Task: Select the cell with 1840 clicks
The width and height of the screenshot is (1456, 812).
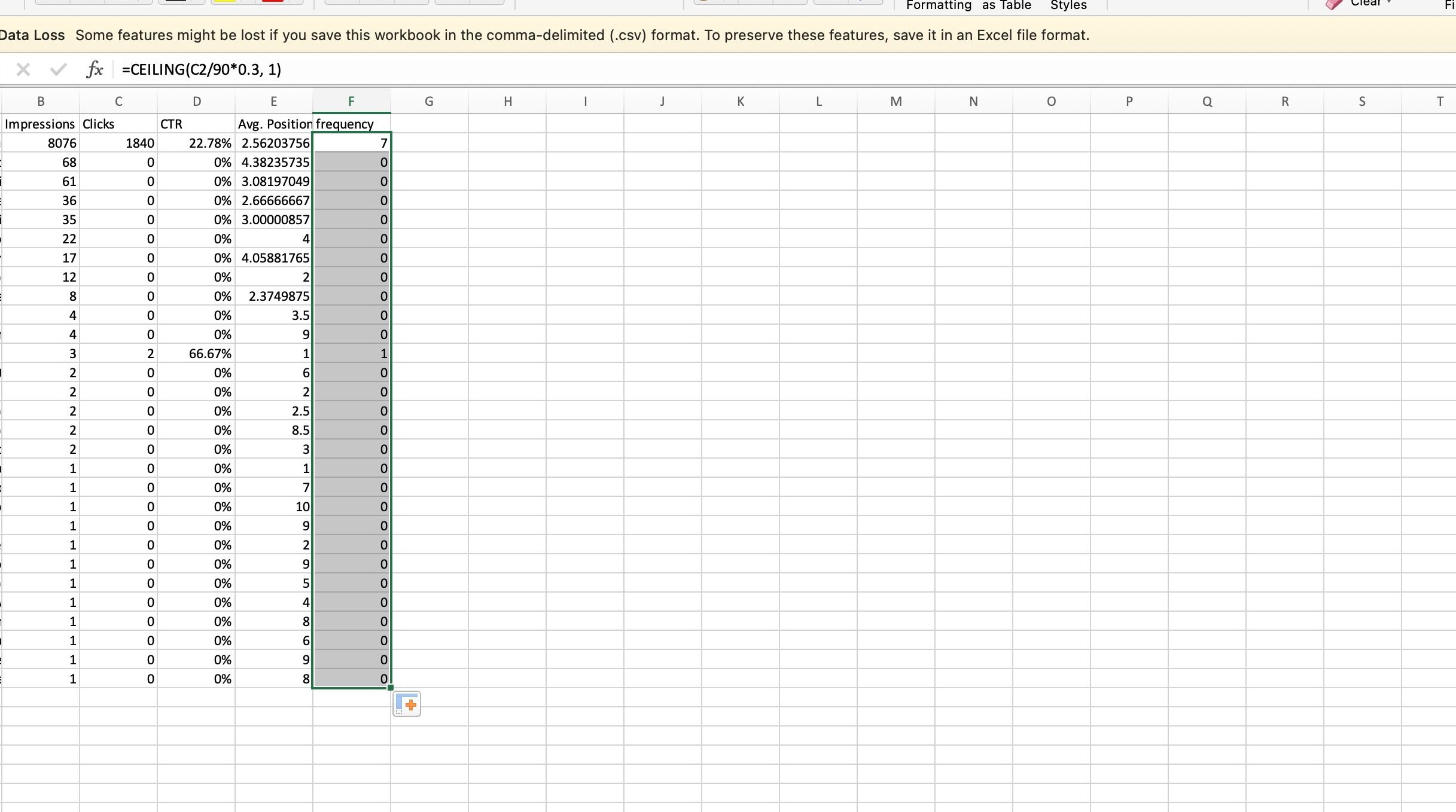Action: tap(118, 143)
